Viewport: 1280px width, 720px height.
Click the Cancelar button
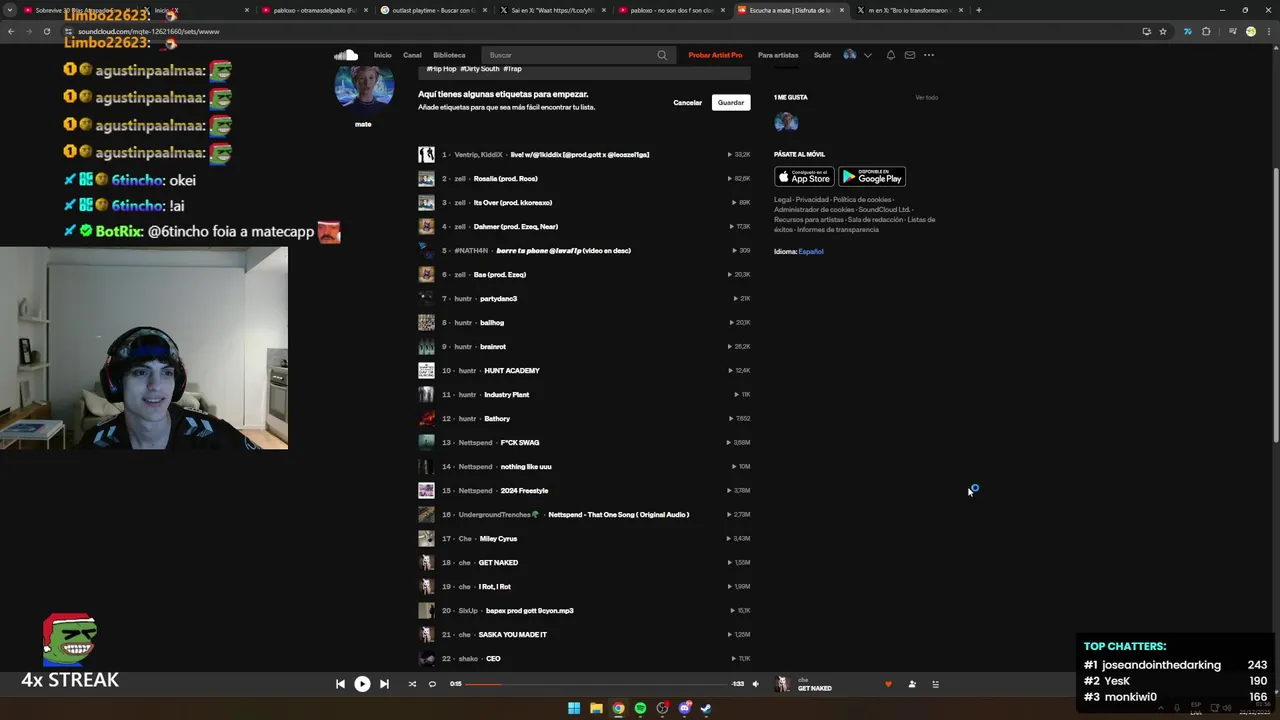pos(687,103)
